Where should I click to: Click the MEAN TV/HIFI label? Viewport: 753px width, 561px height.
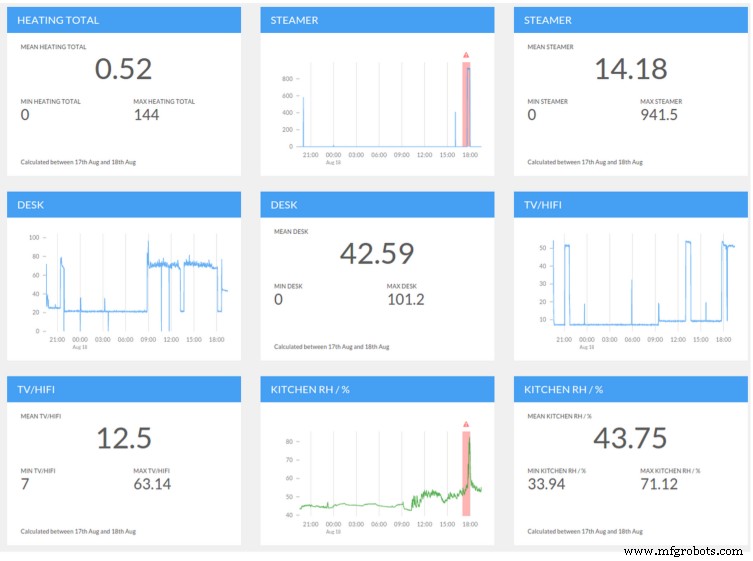(41, 416)
